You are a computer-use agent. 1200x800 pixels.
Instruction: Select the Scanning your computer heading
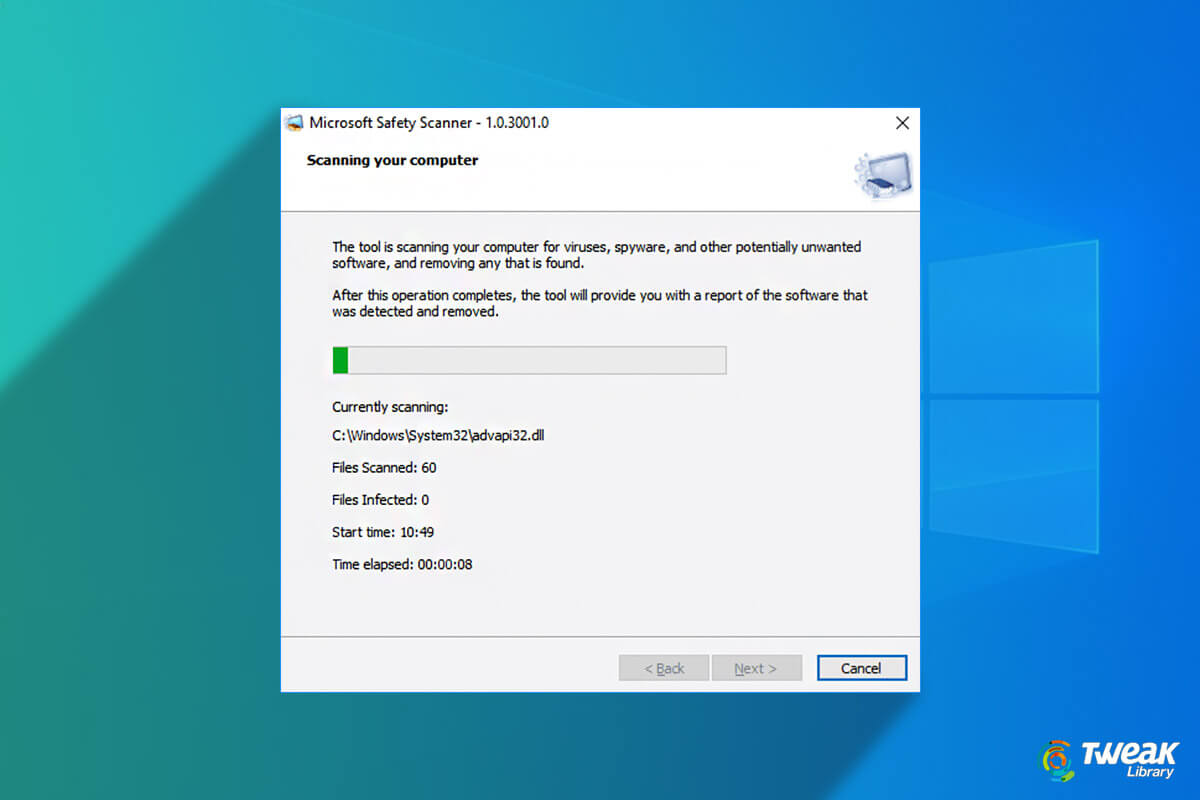tap(391, 160)
